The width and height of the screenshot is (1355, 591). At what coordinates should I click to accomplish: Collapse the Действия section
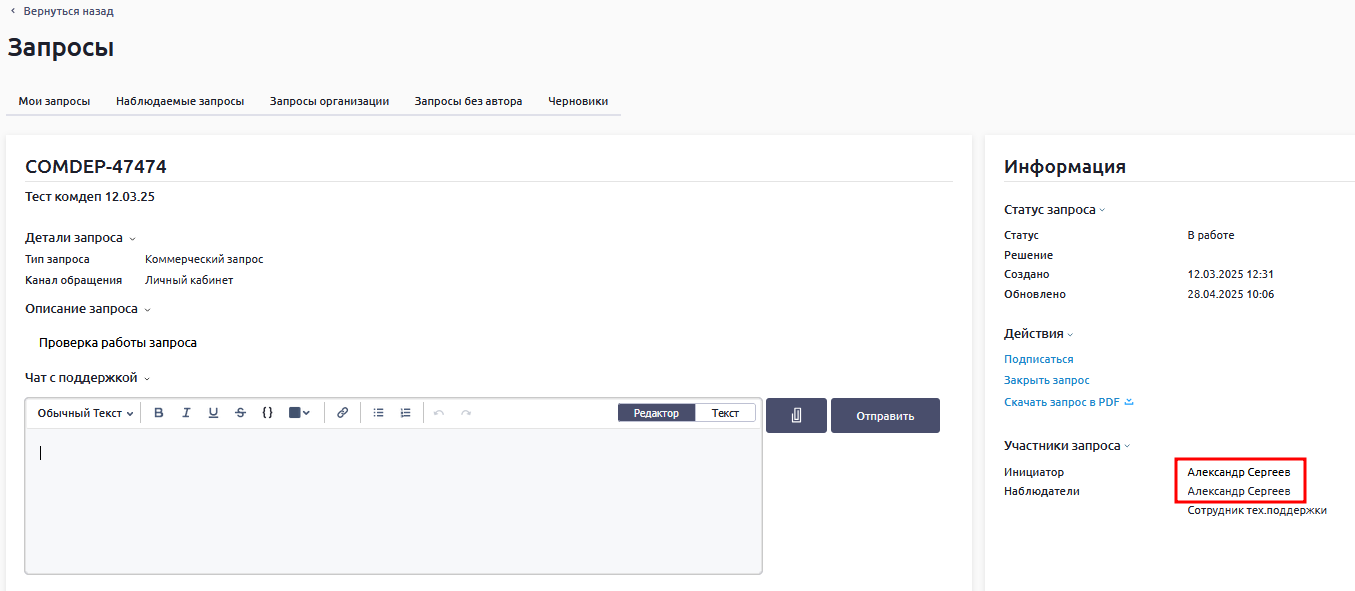click(1038, 334)
